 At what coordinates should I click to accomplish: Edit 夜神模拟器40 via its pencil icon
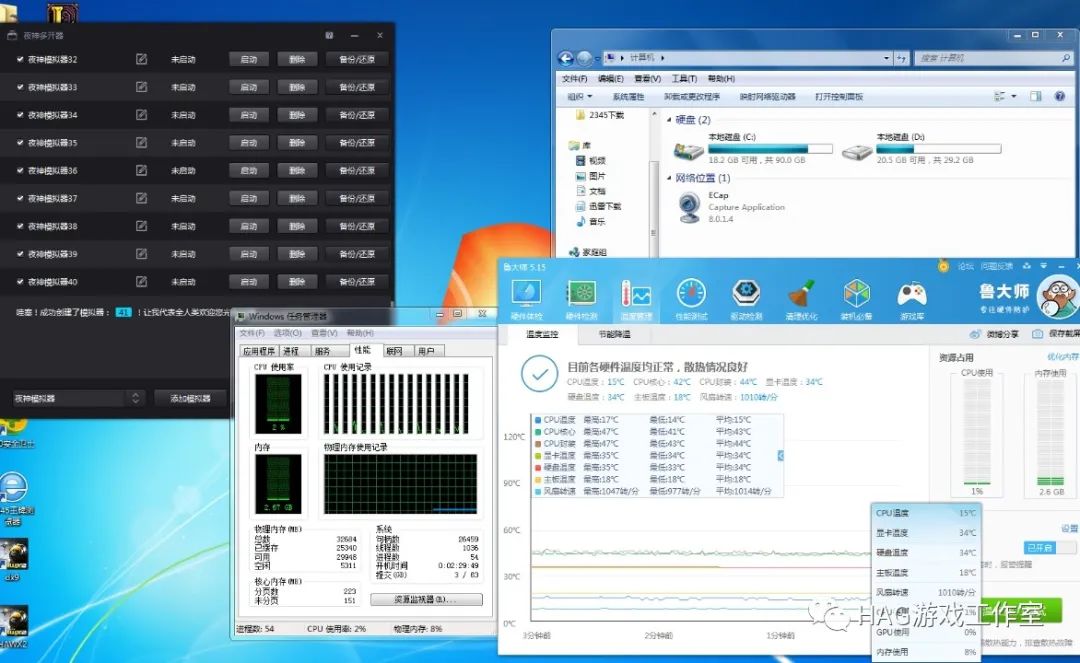[x=141, y=281]
